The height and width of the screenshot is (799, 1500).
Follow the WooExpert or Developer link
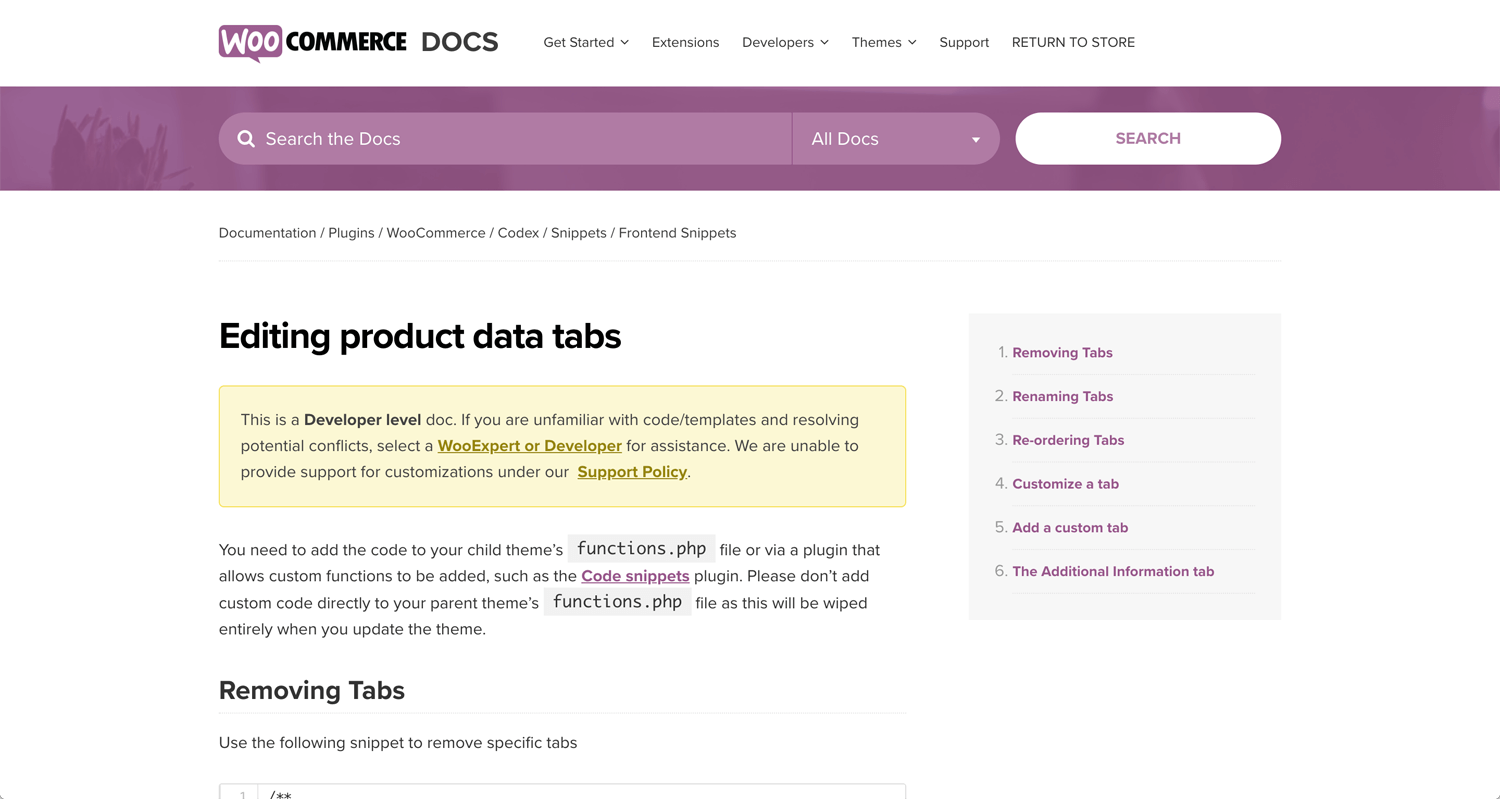pyautogui.click(x=530, y=446)
